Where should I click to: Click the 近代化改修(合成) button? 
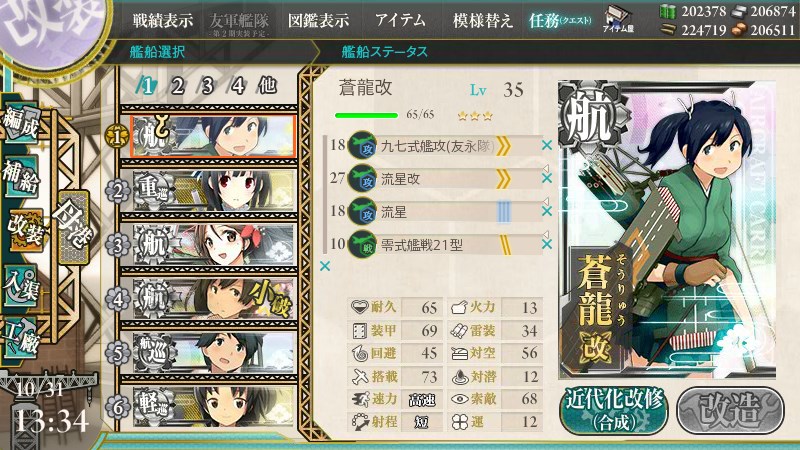pyautogui.click(x=614, y=409)
